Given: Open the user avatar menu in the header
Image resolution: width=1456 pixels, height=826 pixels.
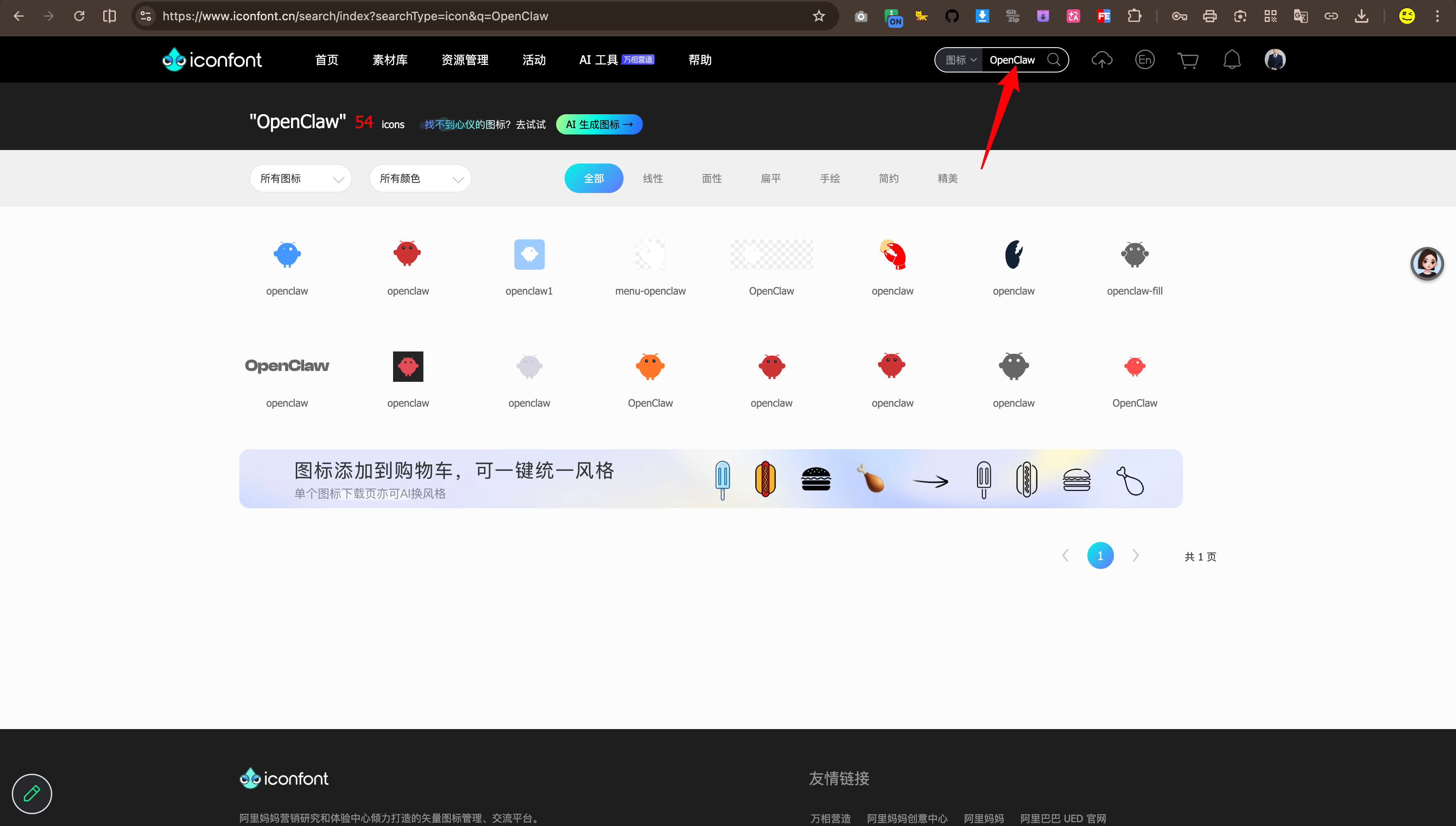Looking at the screenshot, I should pyautogui.click(x=1275, y=59).
